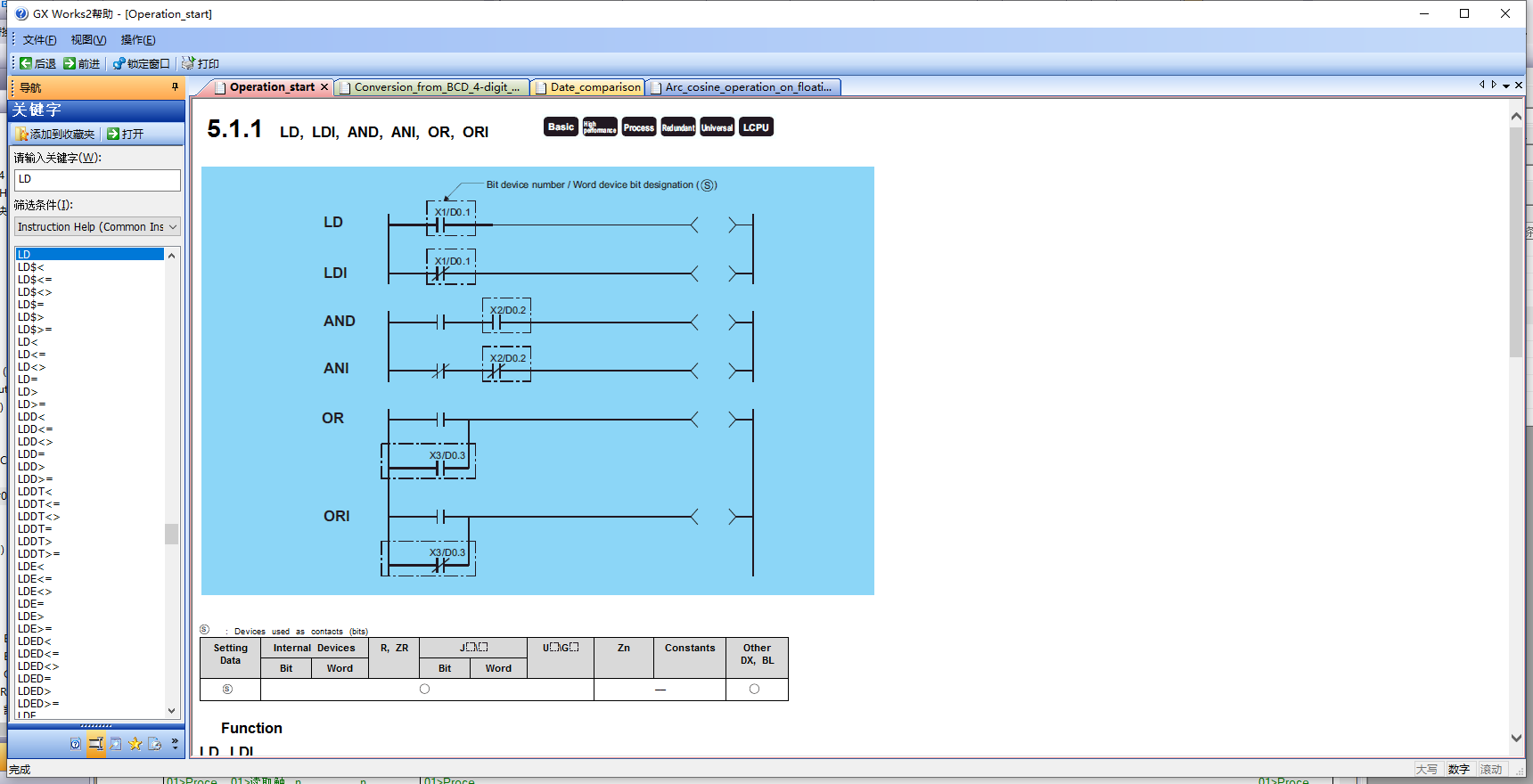Toggle the navigation pane auto-hide pin
The image size is (1533, 784).
[175, 87]
